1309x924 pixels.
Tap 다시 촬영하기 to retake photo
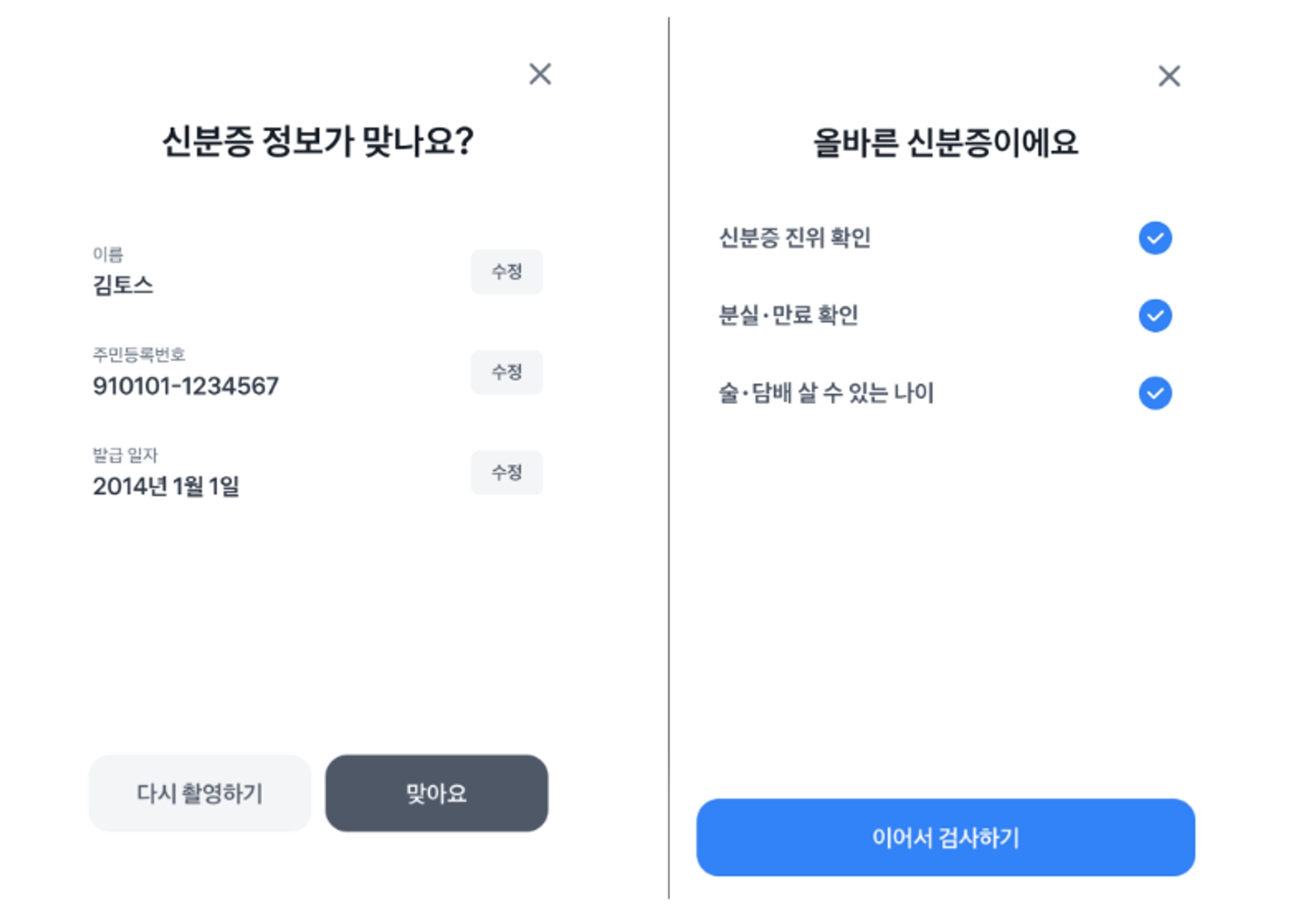[x=200, y=793]
